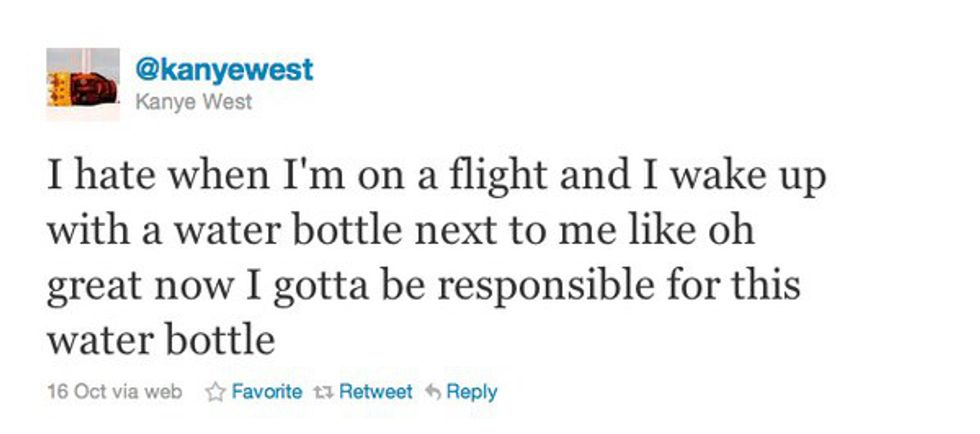980x434 pixels.
Task: Click the word web in tweet source
Action: click(x=163, y=392)
